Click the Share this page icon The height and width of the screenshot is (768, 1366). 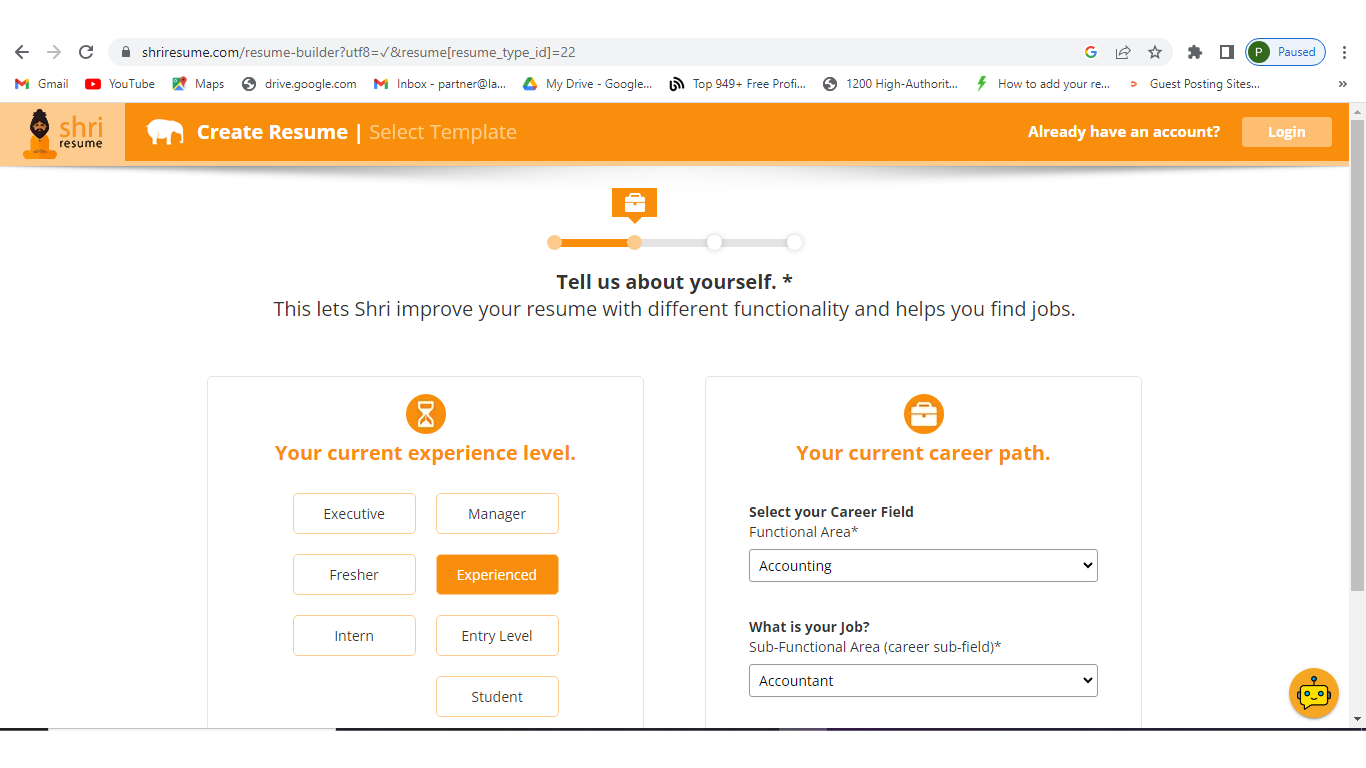point(1123,52)
